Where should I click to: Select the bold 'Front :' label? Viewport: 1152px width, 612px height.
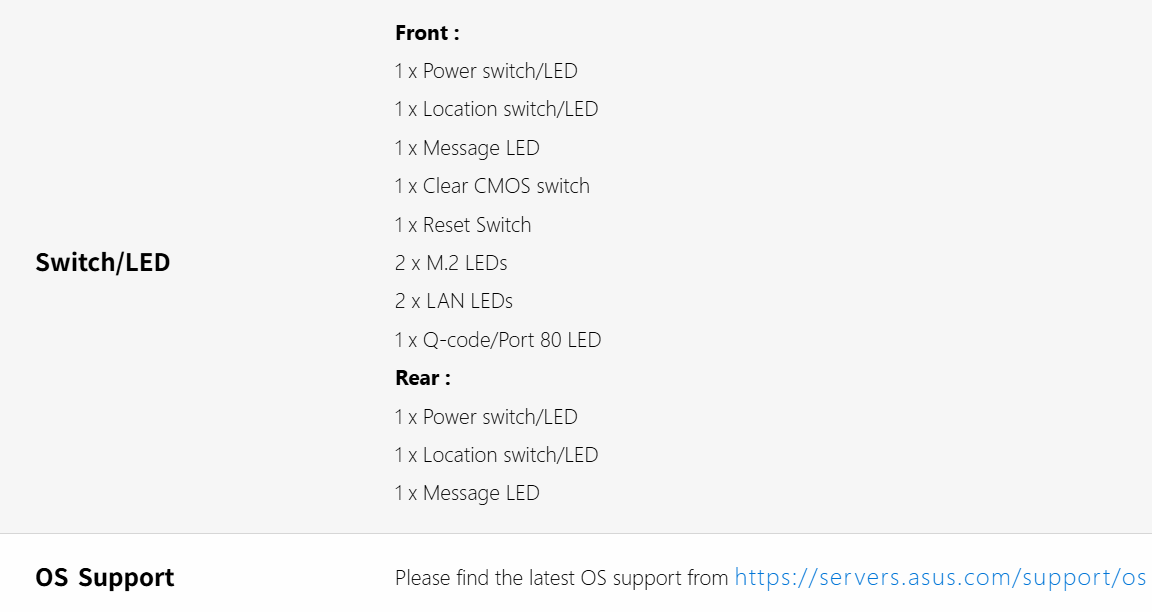click(x=427, y=33)
